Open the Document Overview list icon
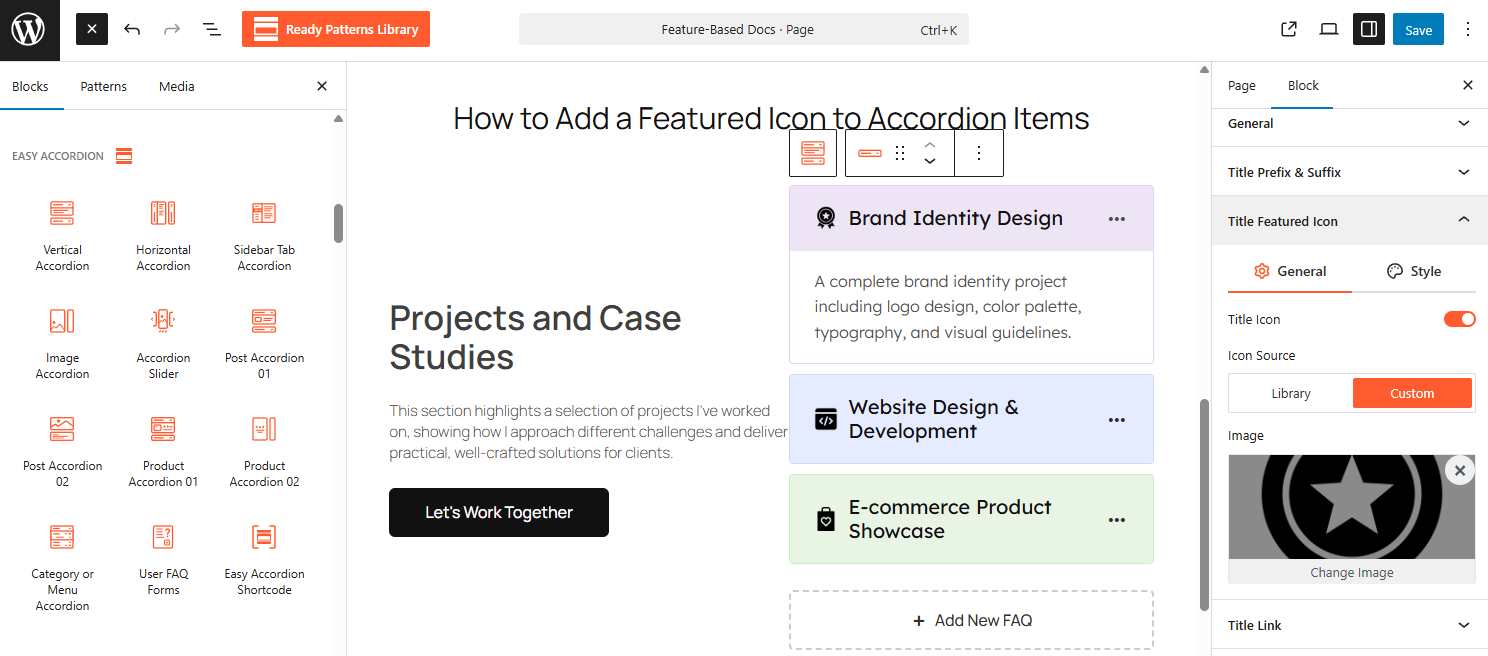The width and height of the screenshot is (1488, 656). coord(212,30)
